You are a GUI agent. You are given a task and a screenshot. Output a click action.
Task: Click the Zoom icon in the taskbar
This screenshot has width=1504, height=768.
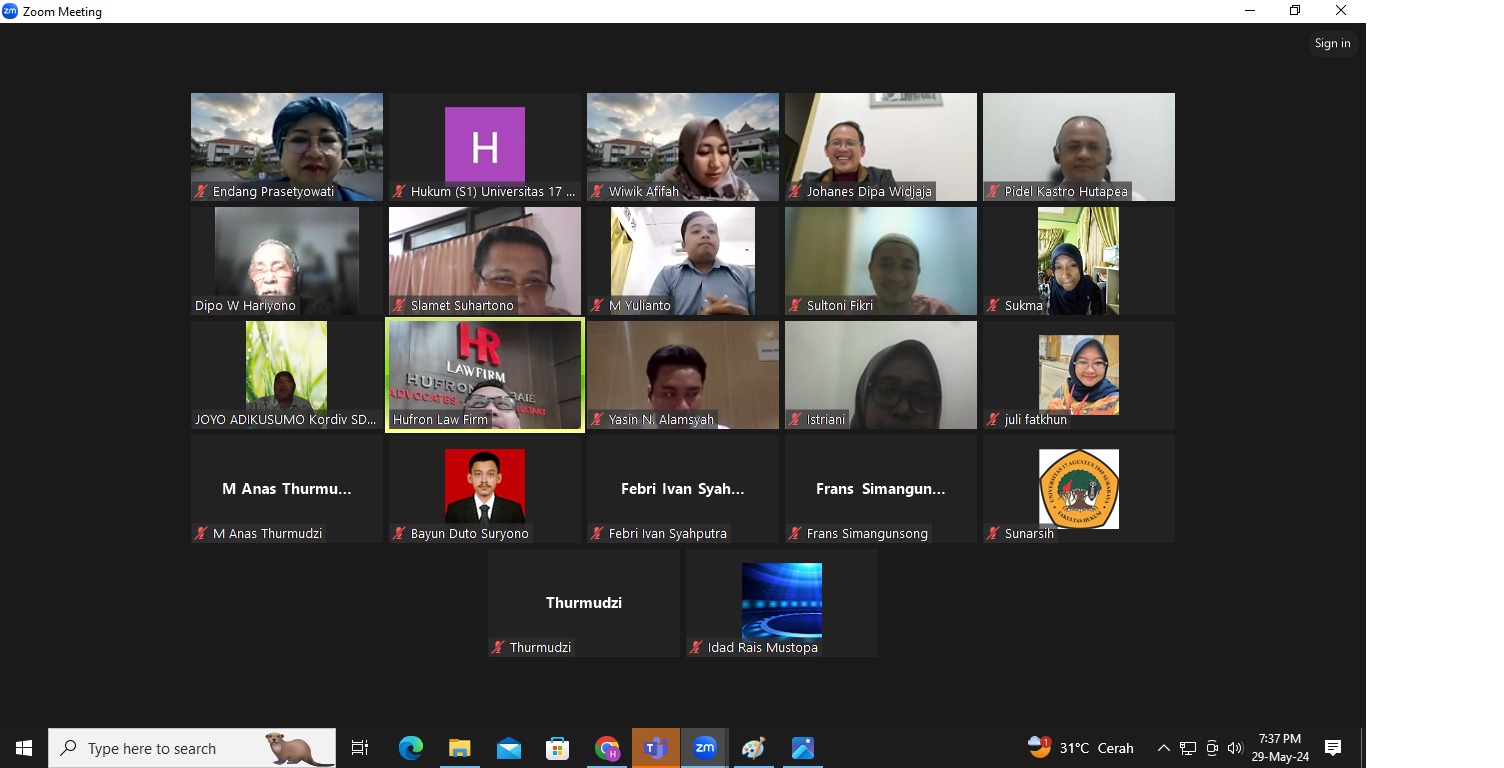point(705,748)
